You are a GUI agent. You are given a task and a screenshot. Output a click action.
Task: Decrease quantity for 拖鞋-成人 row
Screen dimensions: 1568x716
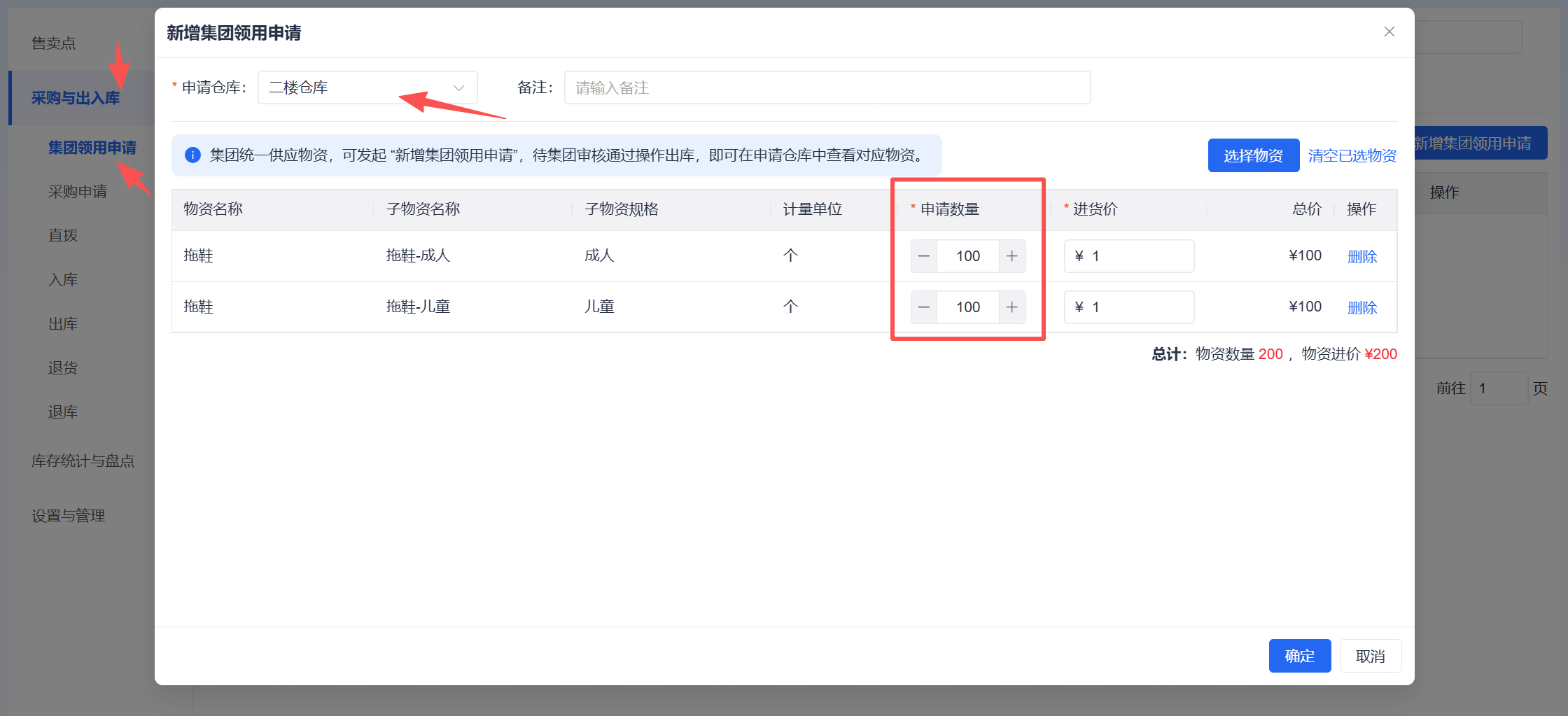[x=924, y=256]
